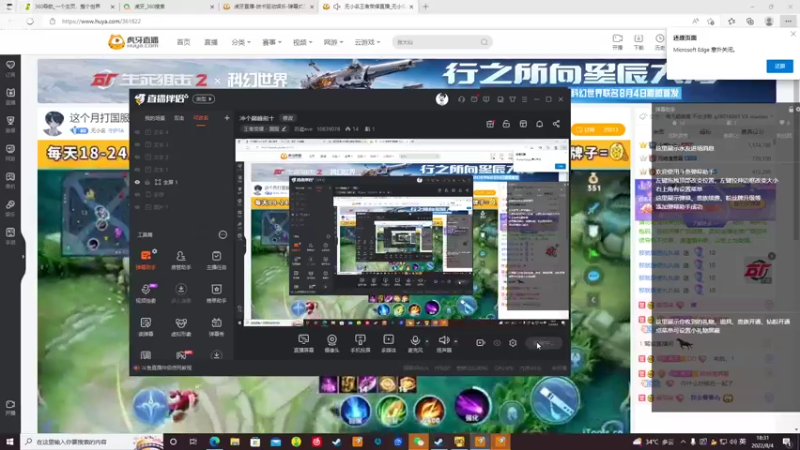This screenshot has height=450, width=800.
Task: Add 手机投屏 phone casting source
Action: pyautogui.click(x=360, y=343)
